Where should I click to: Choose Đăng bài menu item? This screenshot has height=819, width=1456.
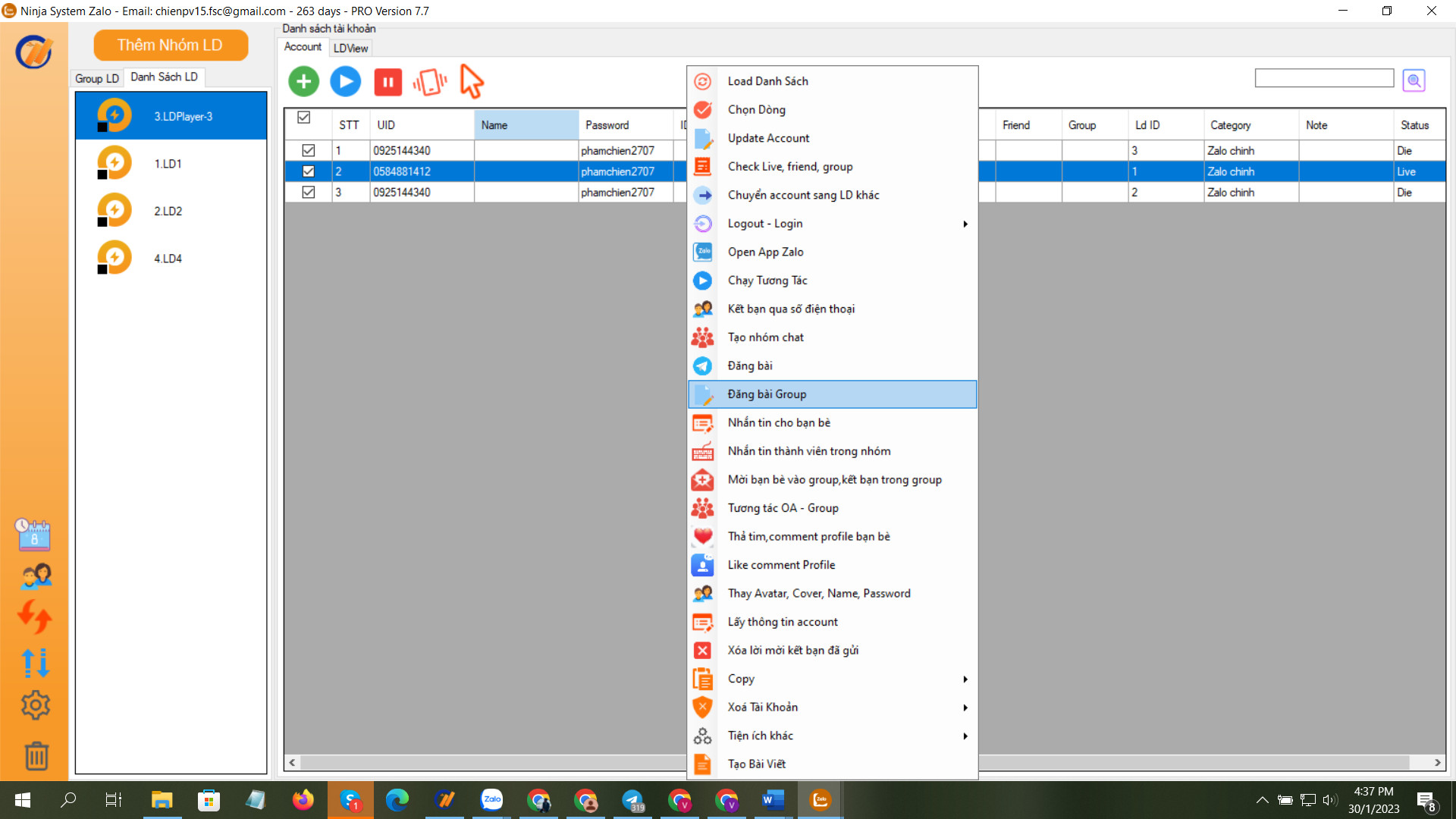pos(833,366)
